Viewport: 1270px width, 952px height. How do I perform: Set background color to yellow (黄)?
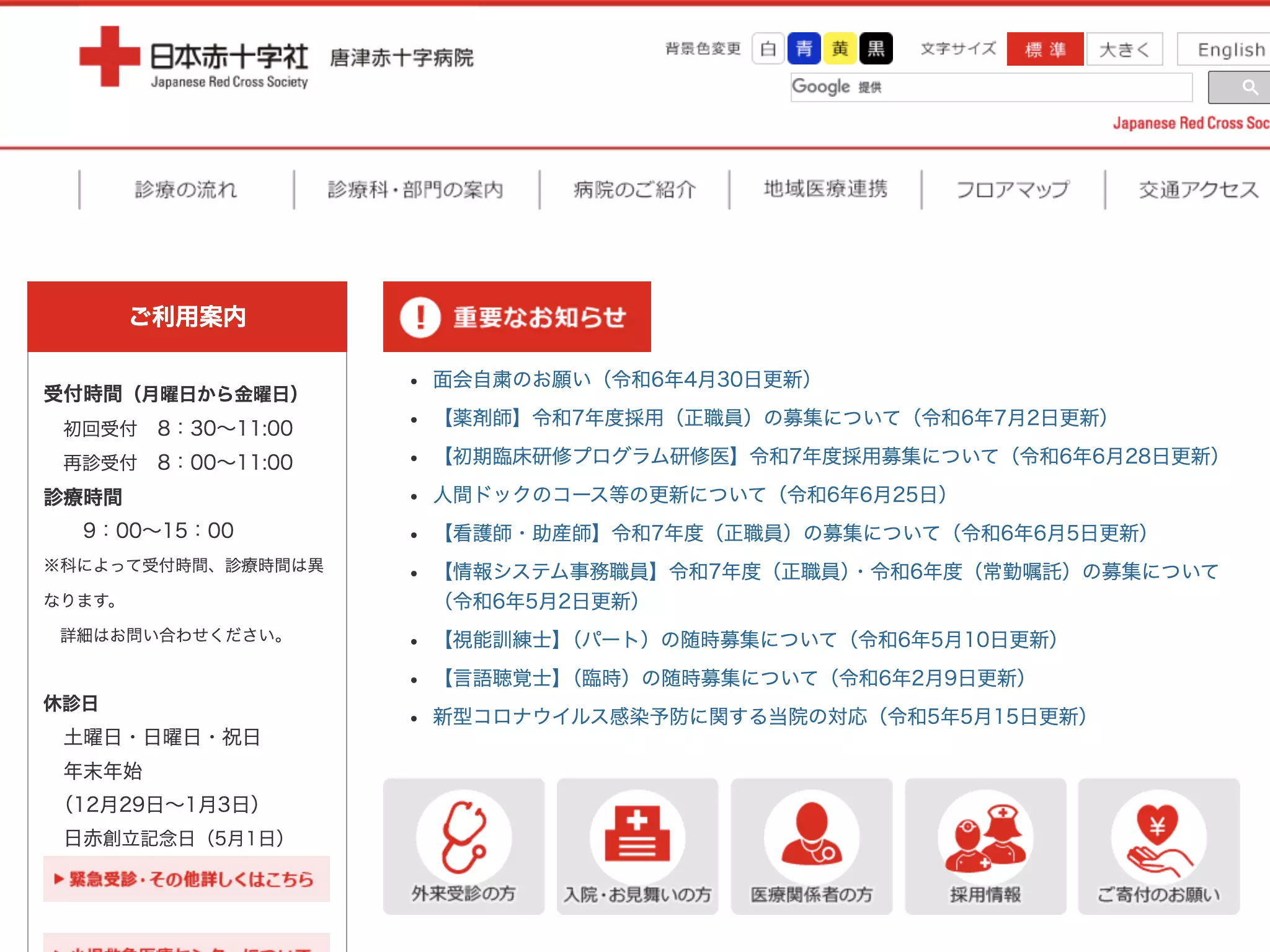click(840, 48)
